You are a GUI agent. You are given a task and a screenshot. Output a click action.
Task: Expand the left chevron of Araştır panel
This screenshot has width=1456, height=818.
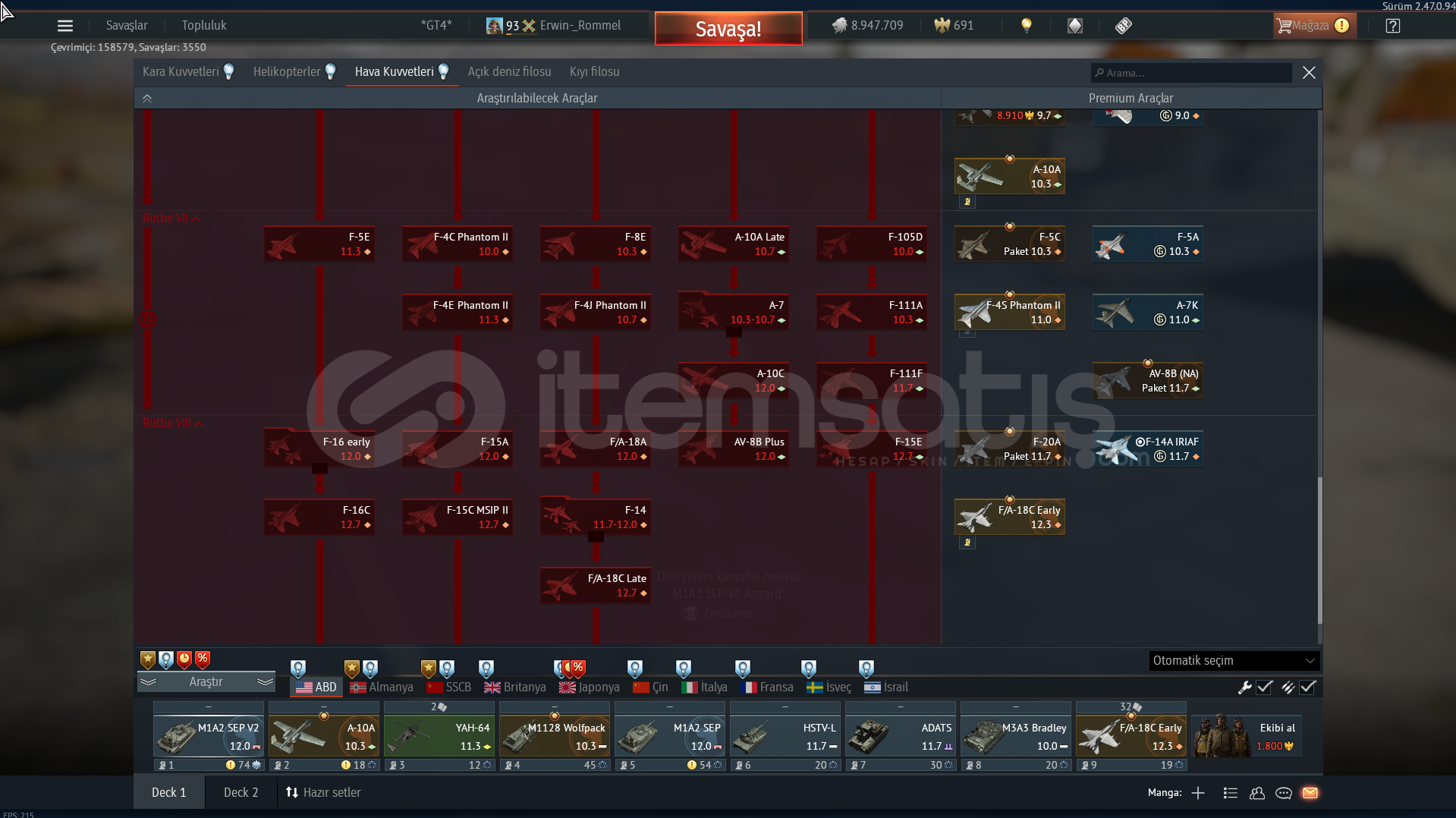click(148, 682)
